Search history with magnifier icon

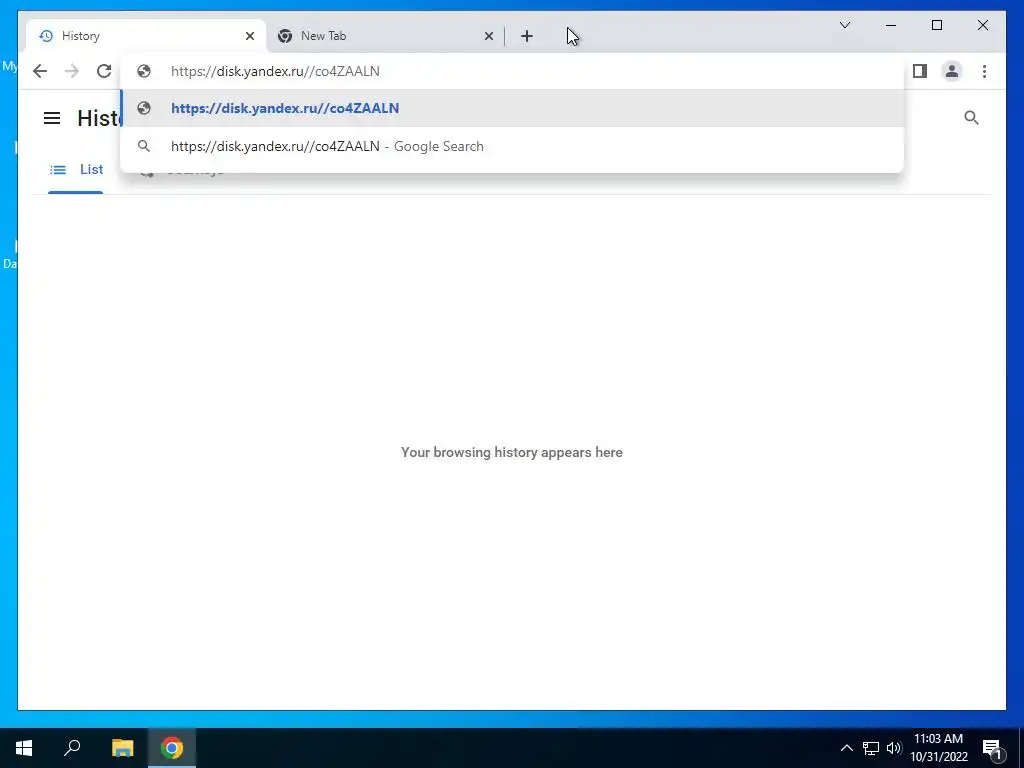971,118
